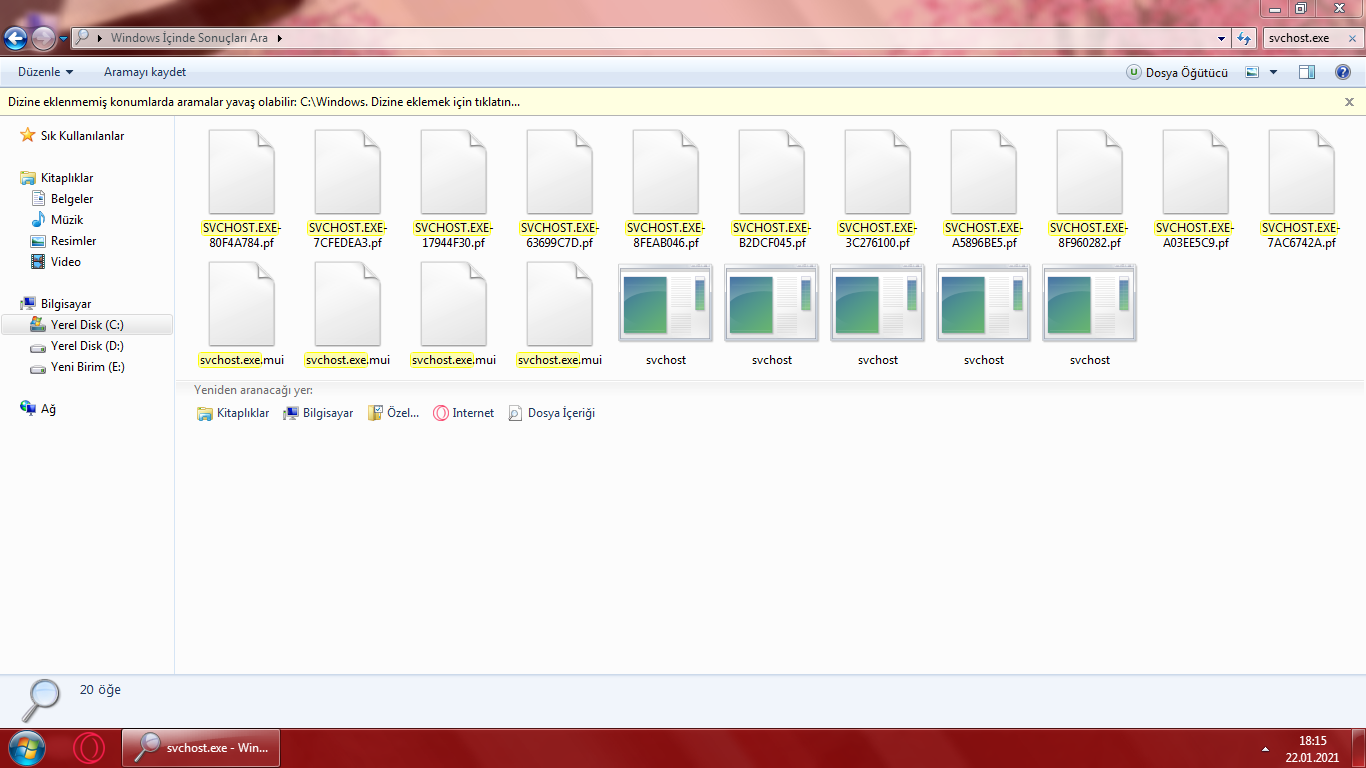This screenshot has height=768, width=1366.
Task: Click the yellow indexing info bar message
Action: [x=264, y=102]
